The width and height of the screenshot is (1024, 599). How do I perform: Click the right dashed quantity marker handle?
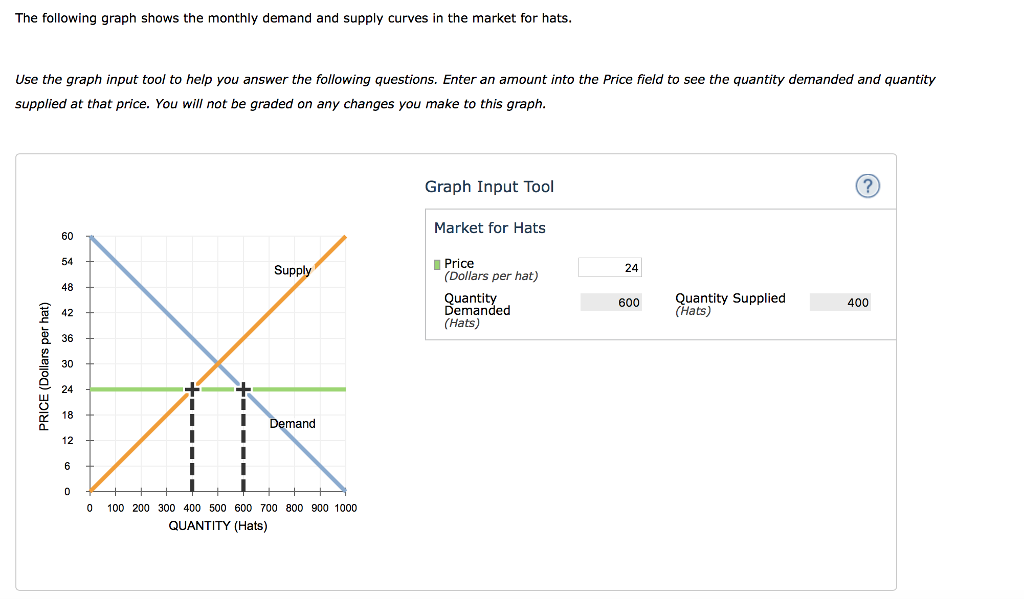pyautogui.click(x=242, y=388)
